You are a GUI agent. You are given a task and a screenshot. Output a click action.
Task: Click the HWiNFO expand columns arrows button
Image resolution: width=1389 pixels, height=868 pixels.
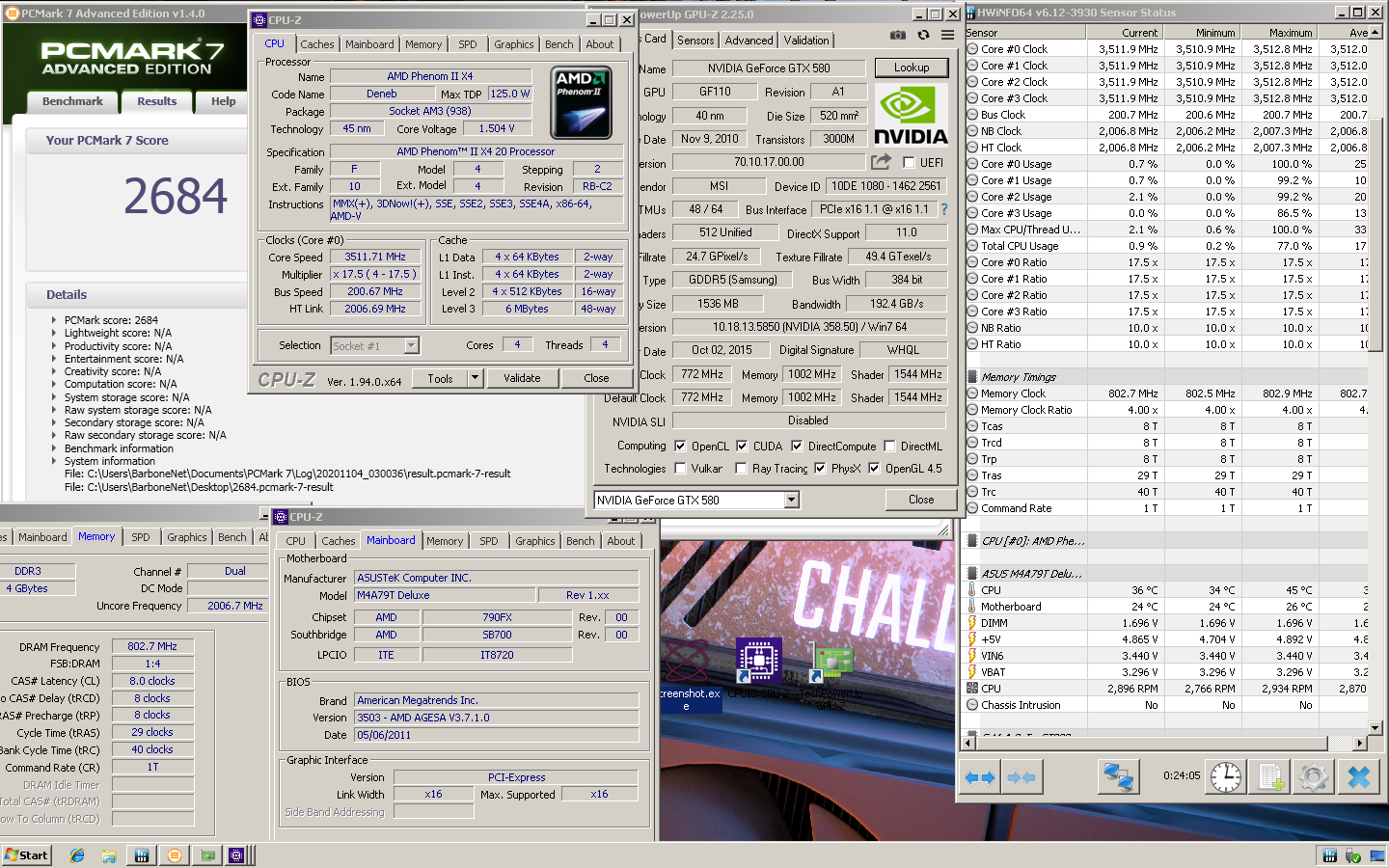click(x=980, y=777)
